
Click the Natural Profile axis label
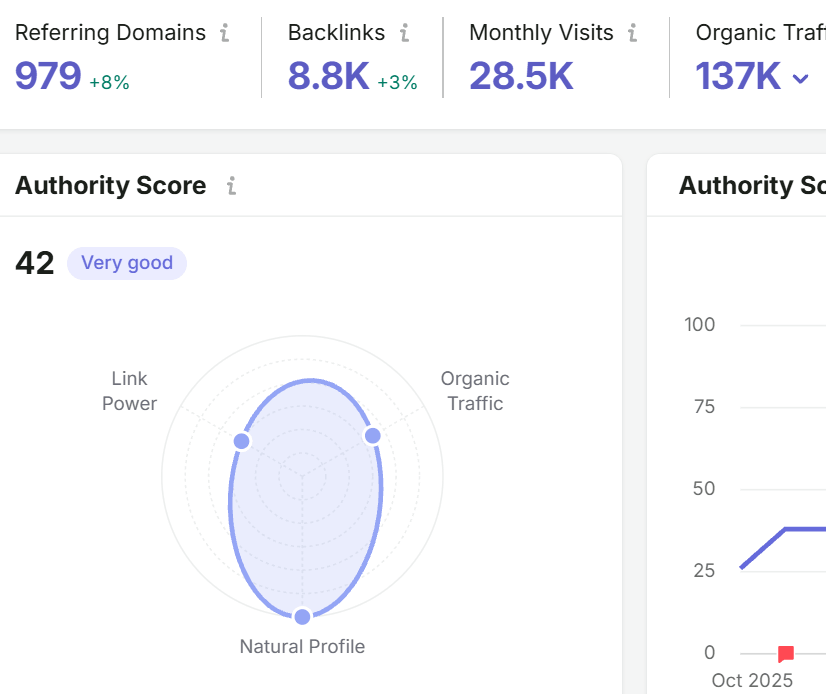pyautogui.click(x=302, y=647)
